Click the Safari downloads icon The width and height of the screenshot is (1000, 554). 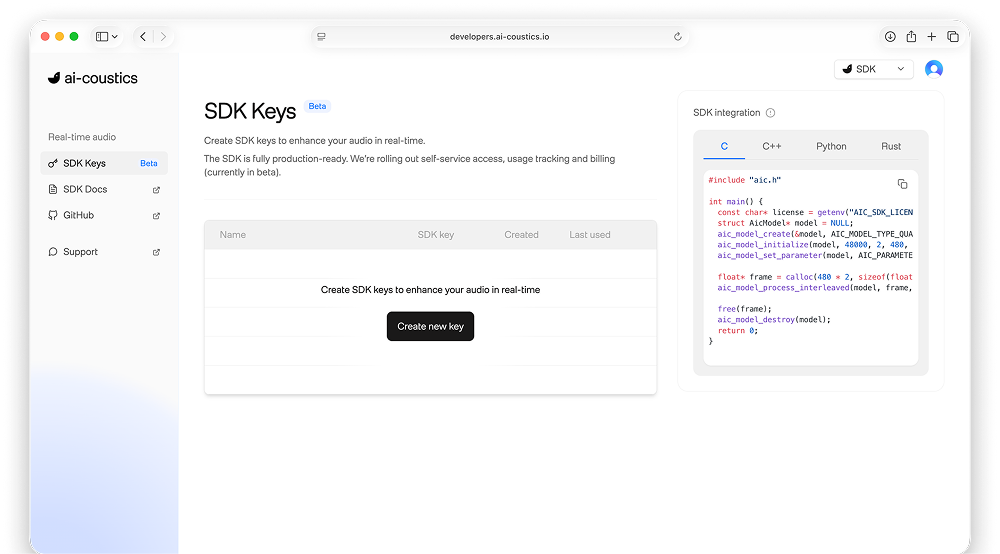click(x=890, y=37)
